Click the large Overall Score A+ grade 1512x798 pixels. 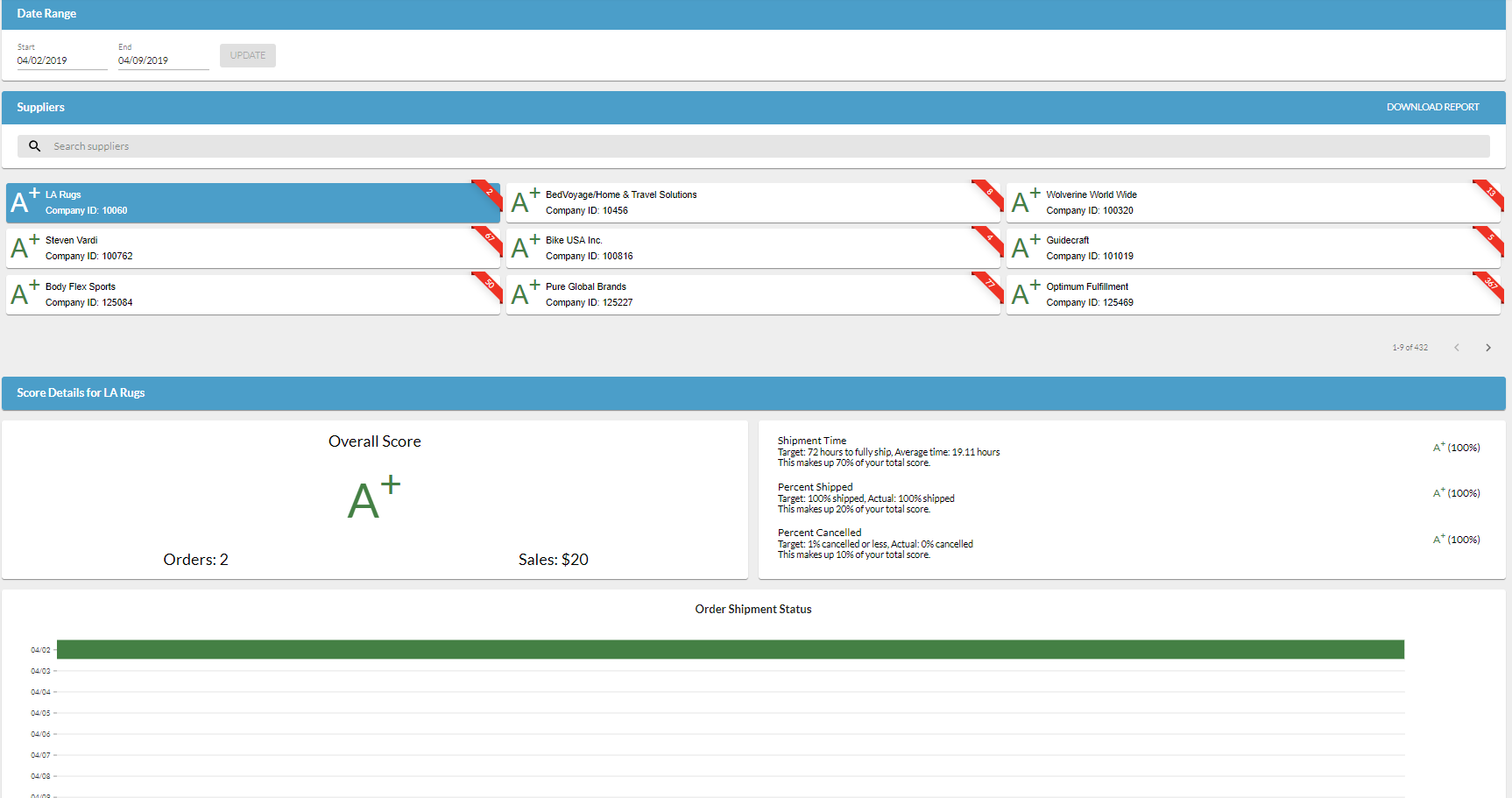pos(374,498)
